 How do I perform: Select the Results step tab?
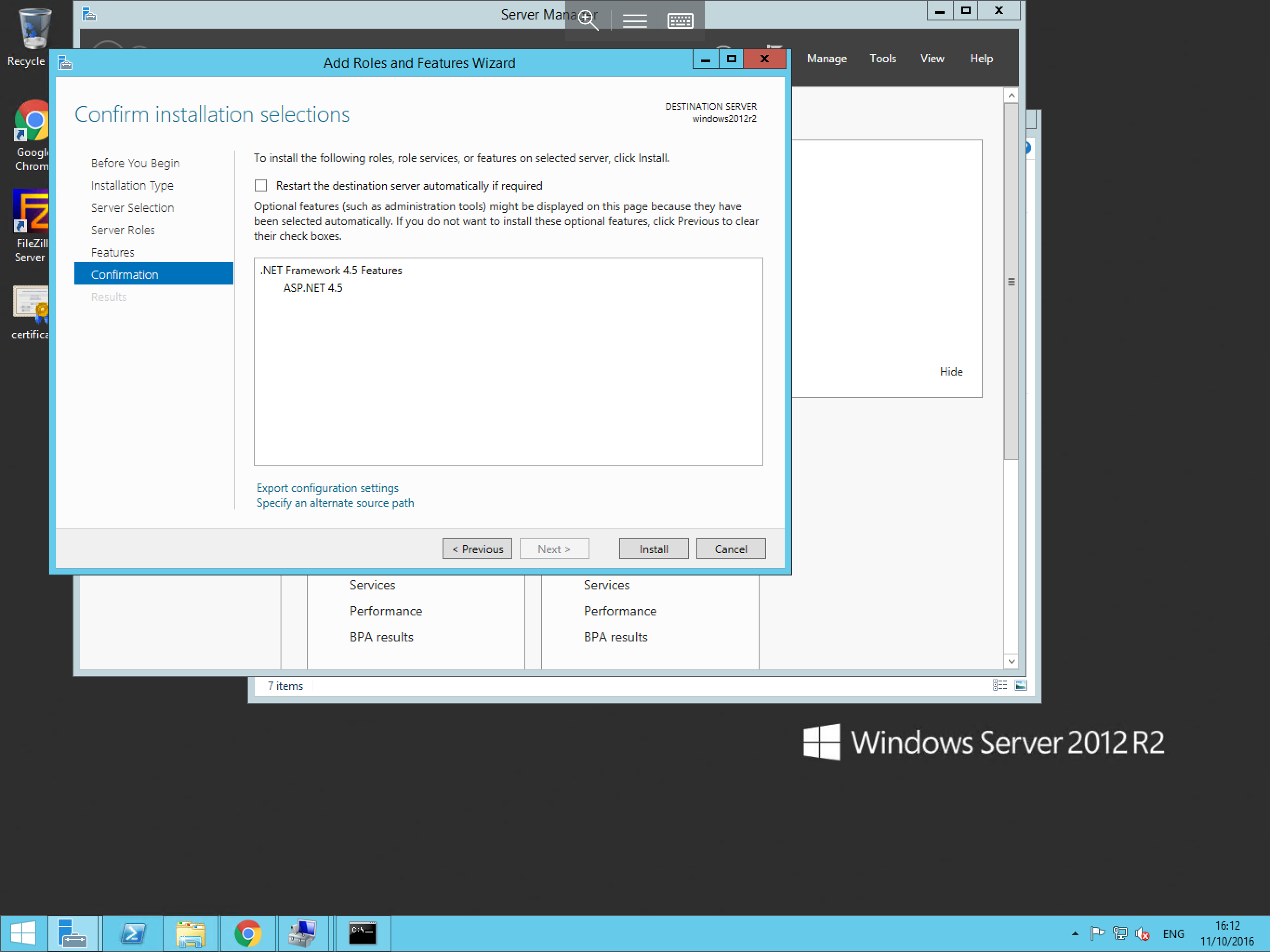click(x=108, y=297)
